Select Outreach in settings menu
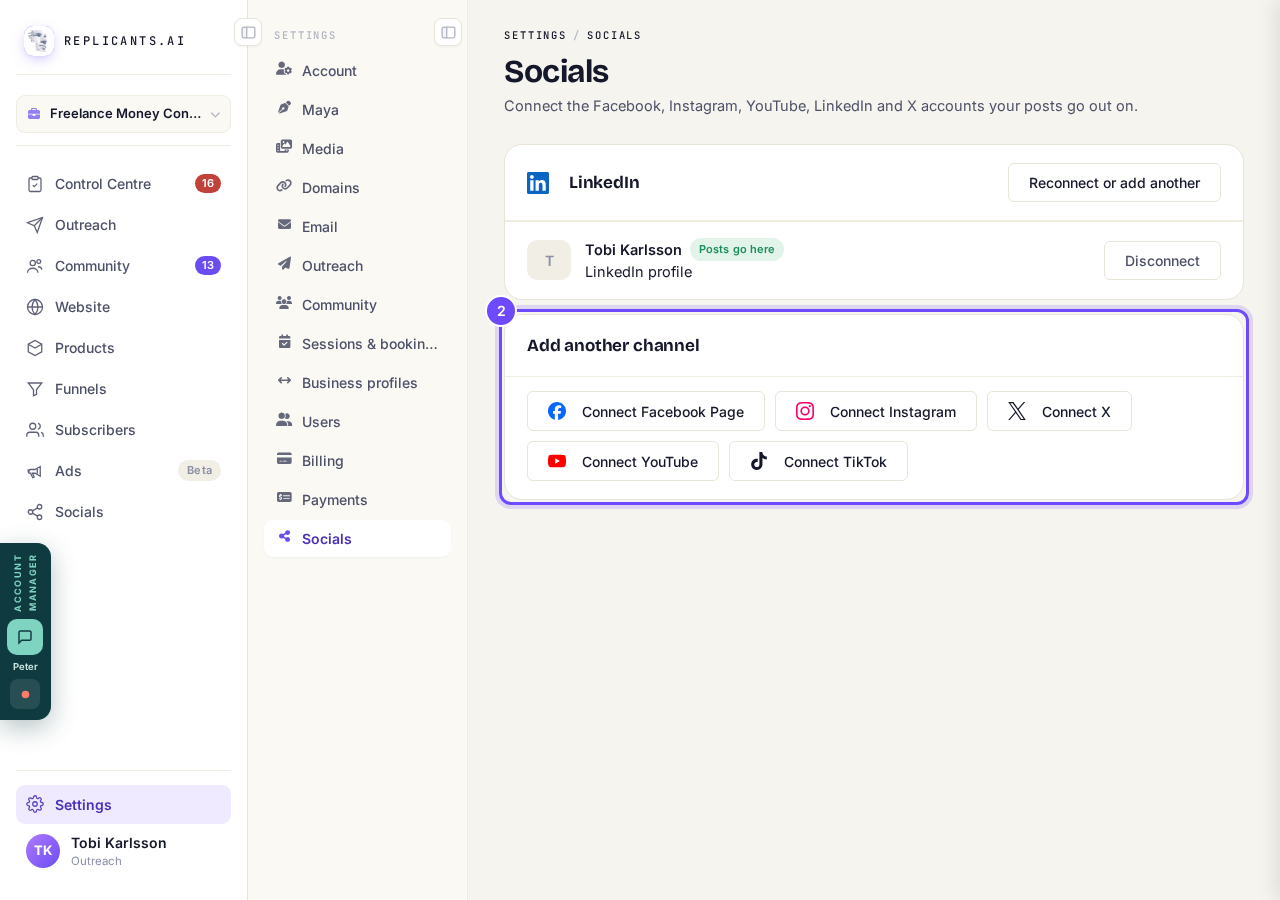Viewport: 1280px width, 900px height. coord(357,266)
